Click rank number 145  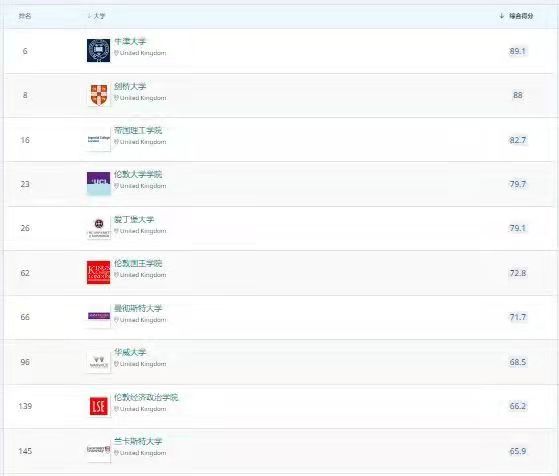point(25,451)
